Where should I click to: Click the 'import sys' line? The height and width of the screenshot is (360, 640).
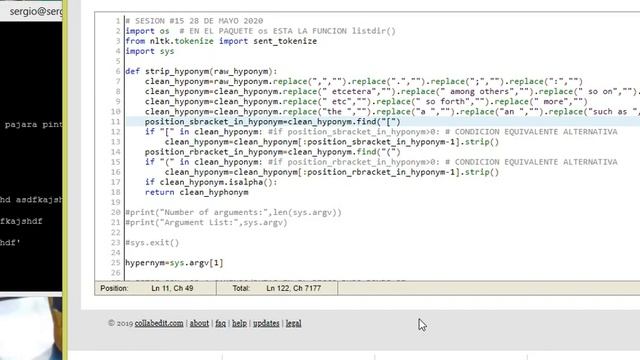click(150, 51)
